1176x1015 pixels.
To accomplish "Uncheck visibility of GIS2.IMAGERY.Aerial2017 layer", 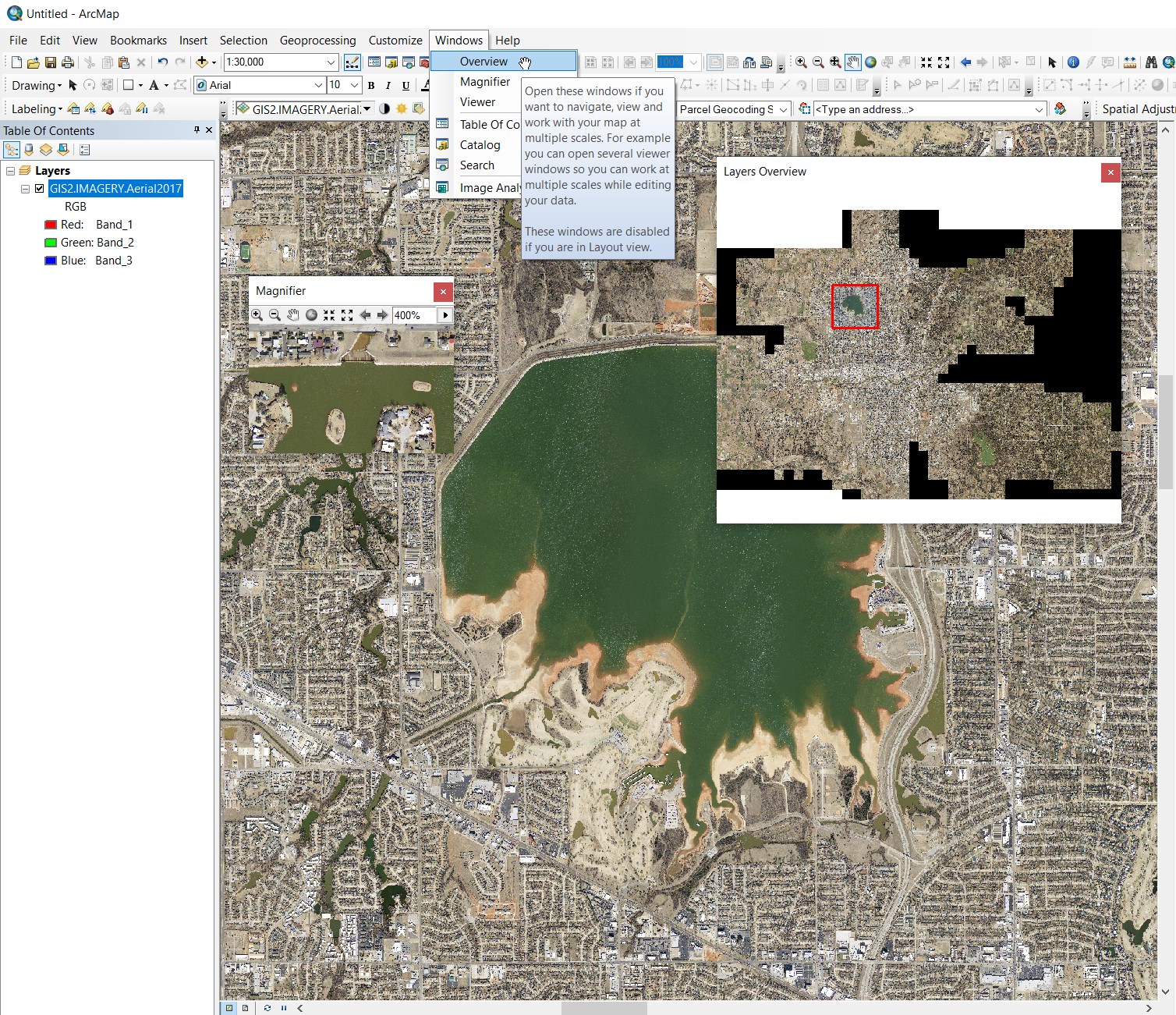I will pyautogui.click(x=39, y=188).
